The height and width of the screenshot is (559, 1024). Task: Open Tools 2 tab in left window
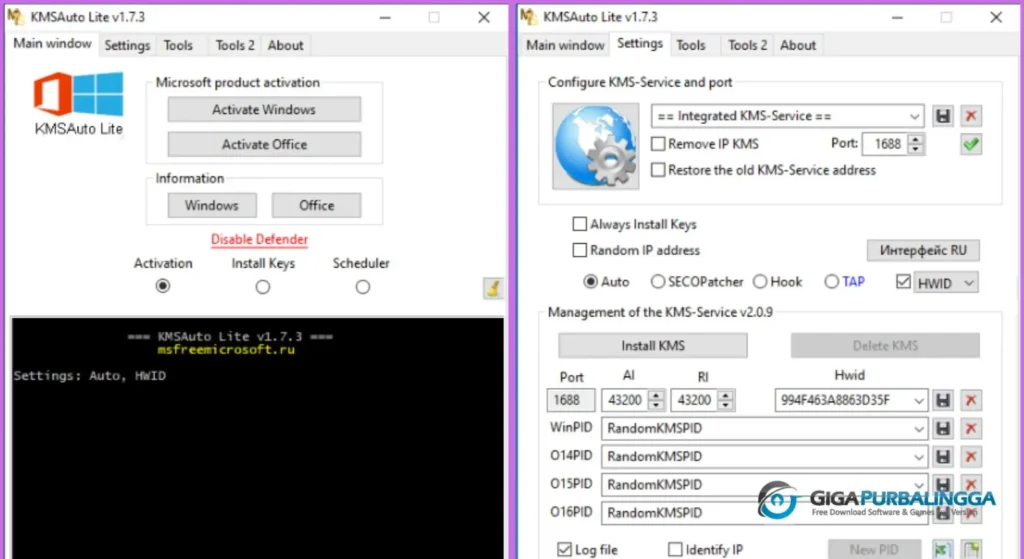[235, 45]
